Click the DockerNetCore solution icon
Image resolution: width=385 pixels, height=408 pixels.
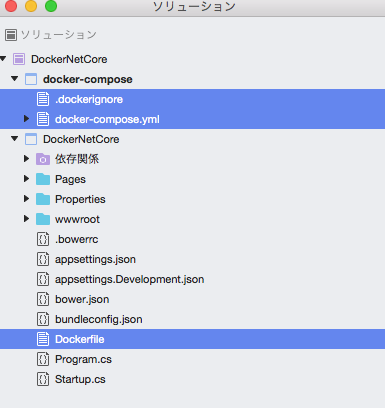point(19,59)
